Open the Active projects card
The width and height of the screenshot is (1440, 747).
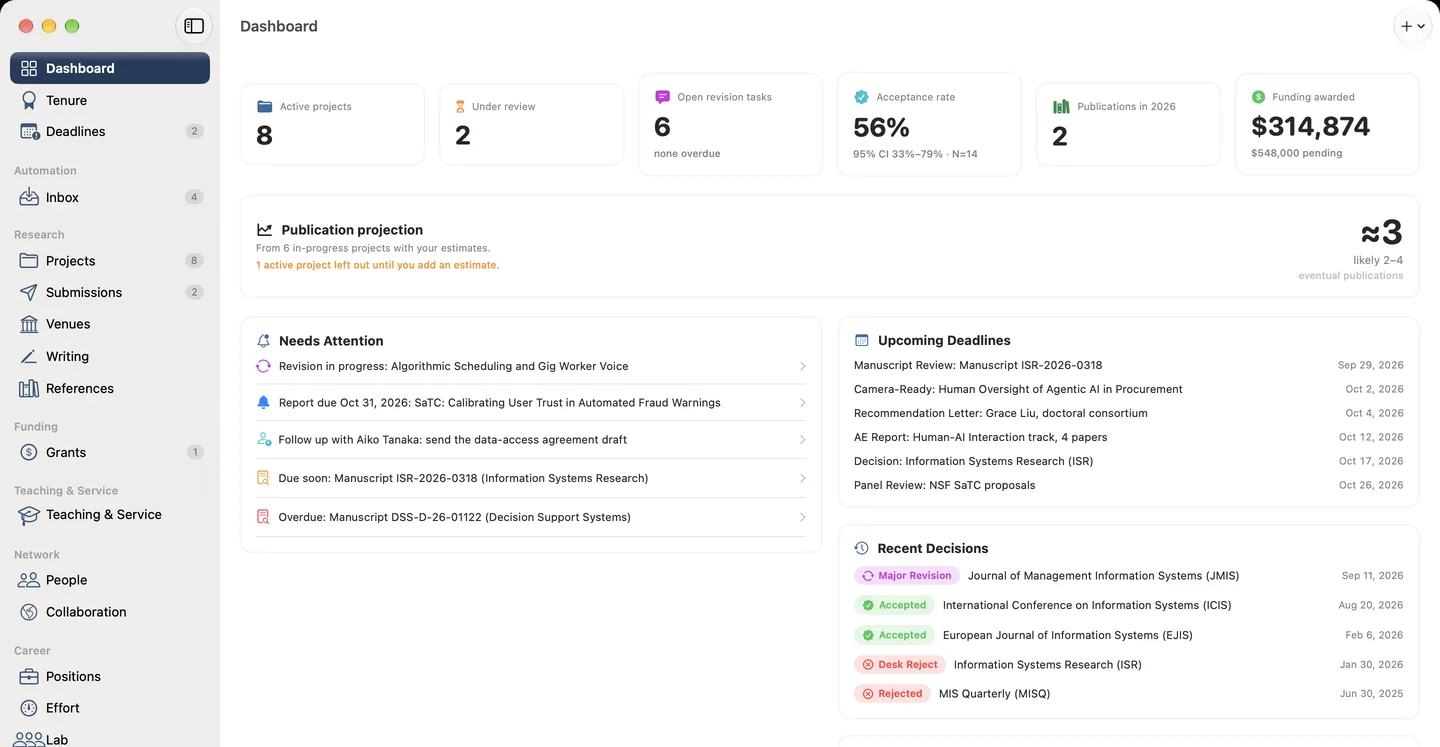click(333, 124)
